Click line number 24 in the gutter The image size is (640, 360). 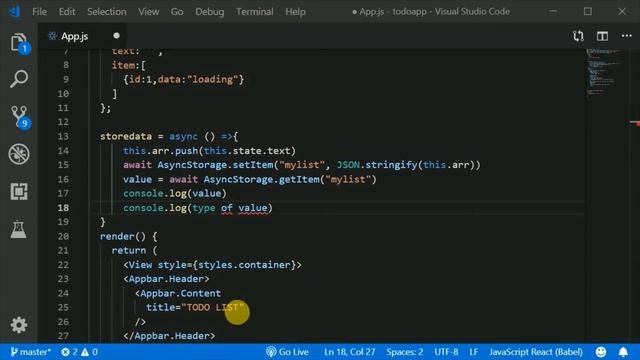(63, 293)
